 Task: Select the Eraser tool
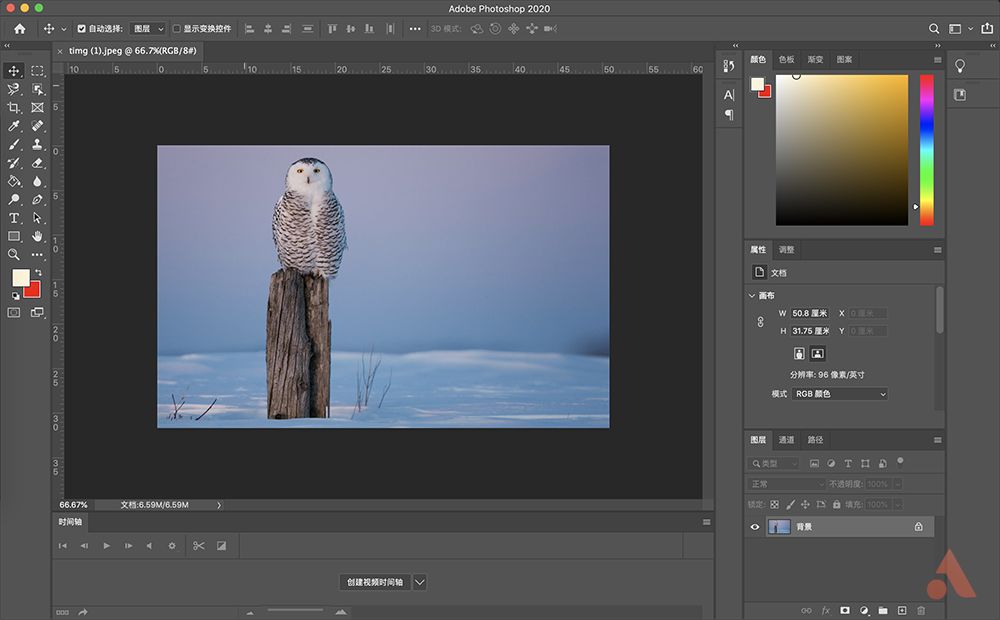[37, 163]
